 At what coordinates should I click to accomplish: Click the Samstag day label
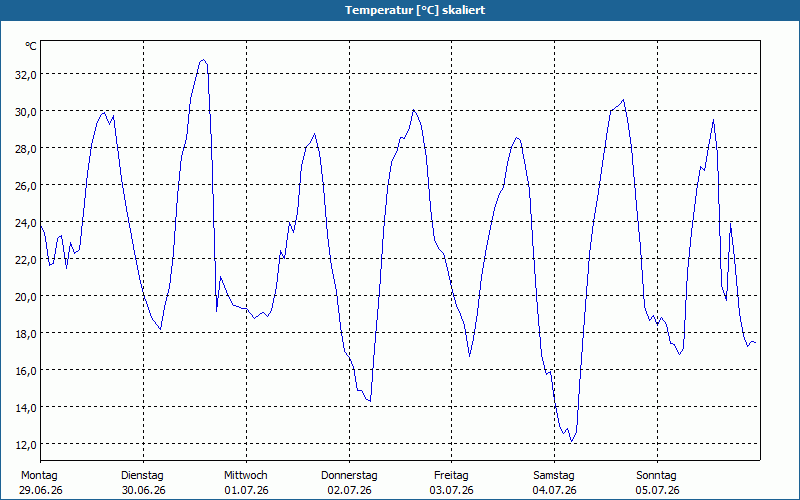click(554, 476)
